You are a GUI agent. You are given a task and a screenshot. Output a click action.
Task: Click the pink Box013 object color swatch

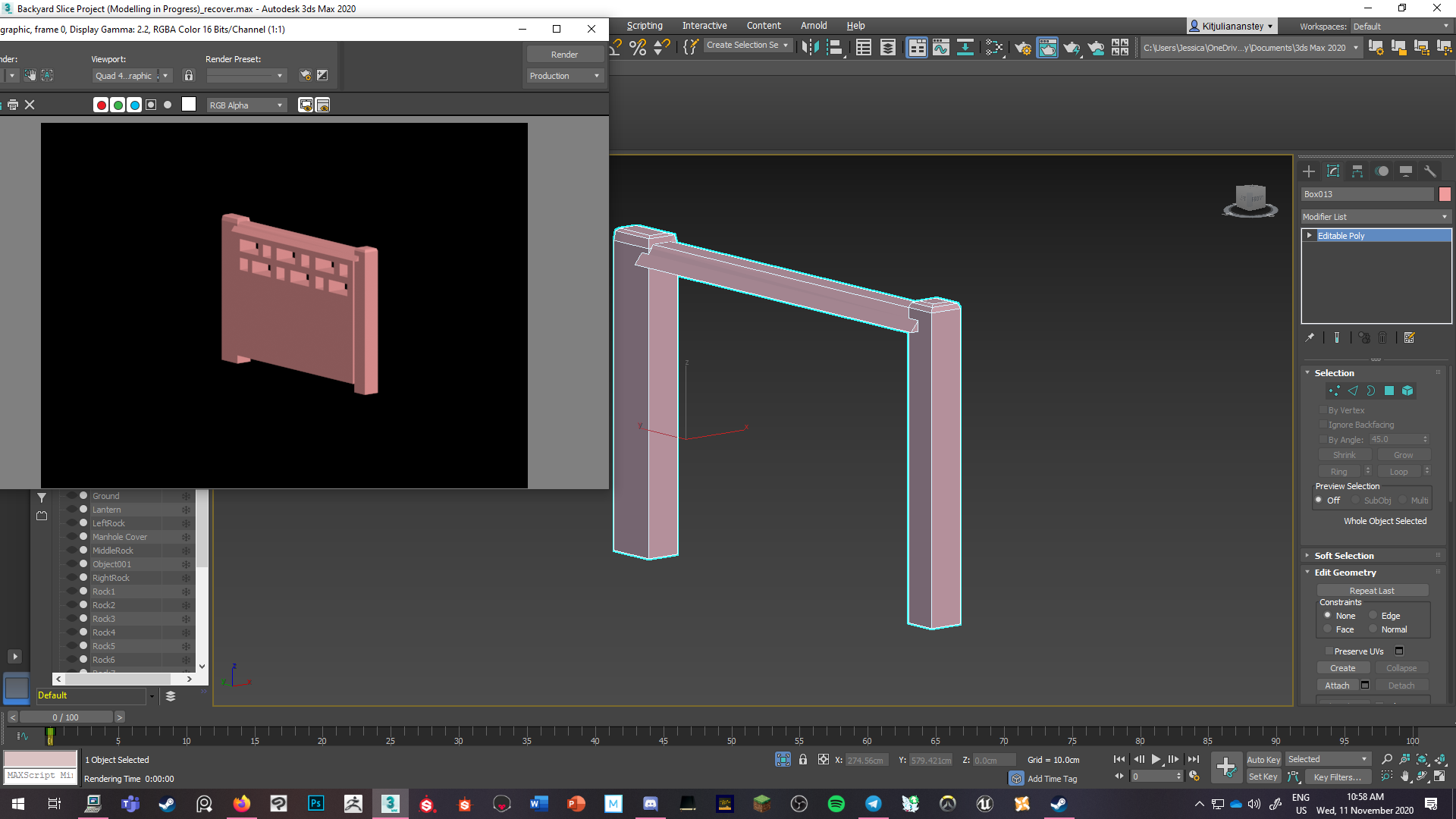coord(1445,194)
